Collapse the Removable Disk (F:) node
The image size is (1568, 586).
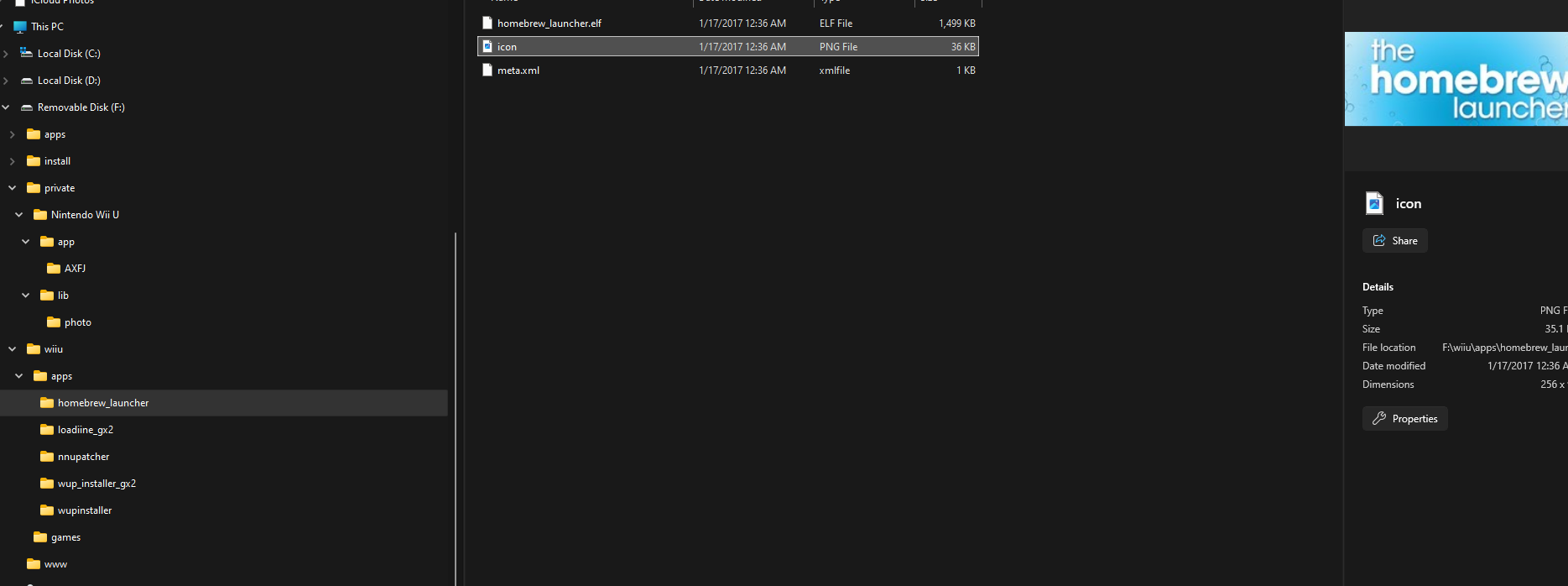[x=6, y=107]
